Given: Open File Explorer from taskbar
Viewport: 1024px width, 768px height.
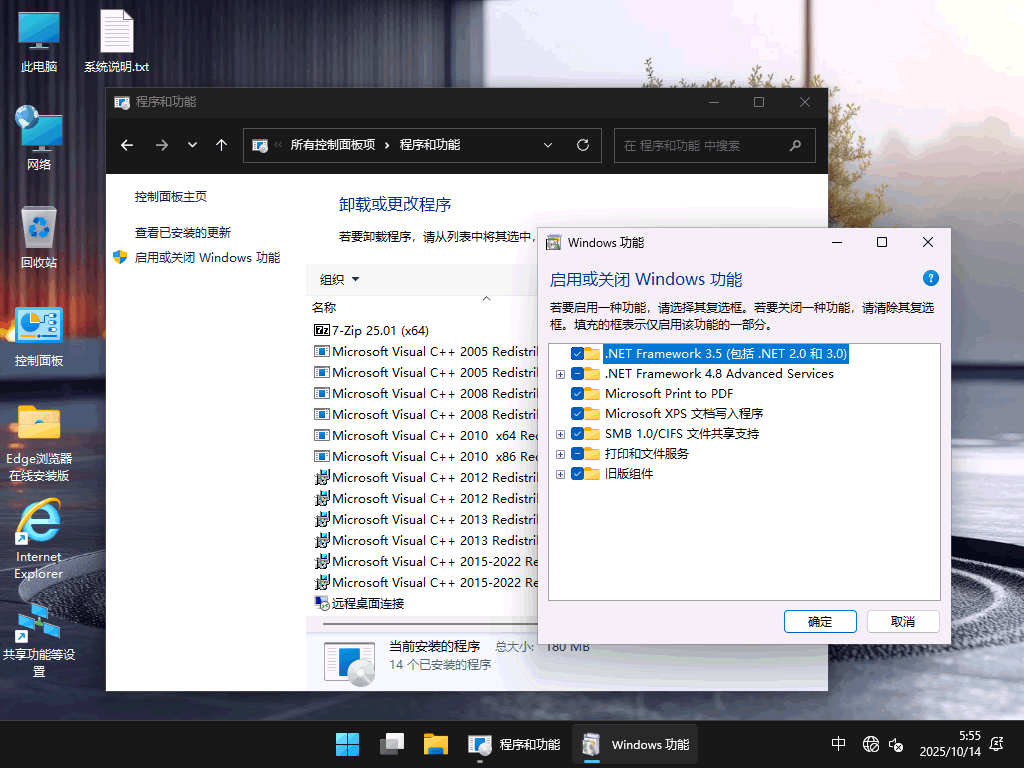Looking at the screenshot, I should [x=436, y=744].
